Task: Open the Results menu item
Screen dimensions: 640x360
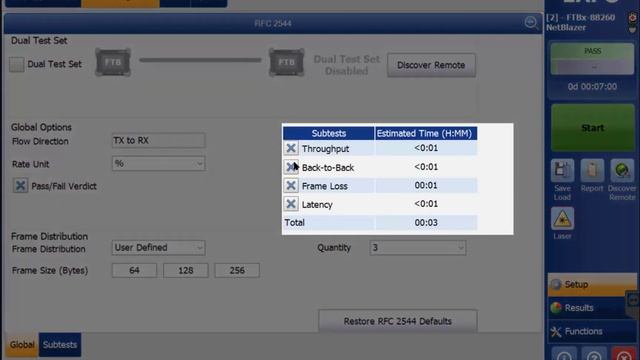Action: click(x=588, y=308)
